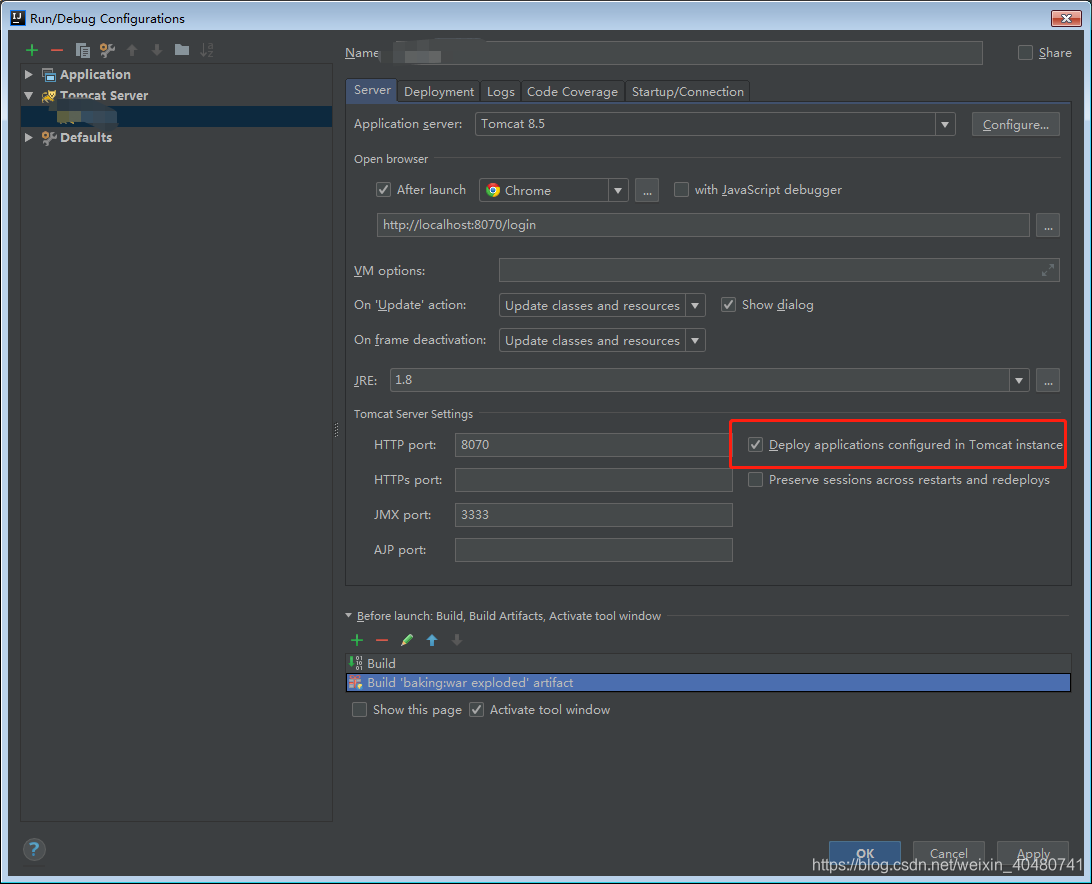The width and height of the screenshot is (1092, 884).
Task: Toggle the Share checkbox
Action: (1025, 53)
